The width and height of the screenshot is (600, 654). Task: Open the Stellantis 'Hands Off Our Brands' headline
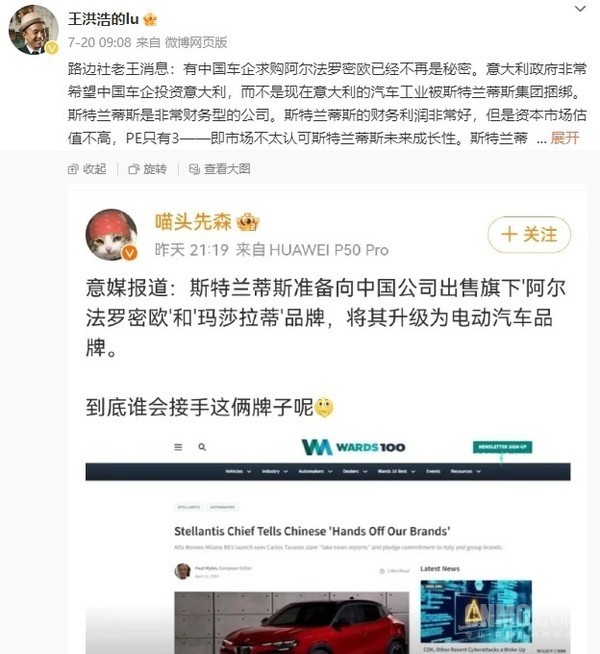312,531
